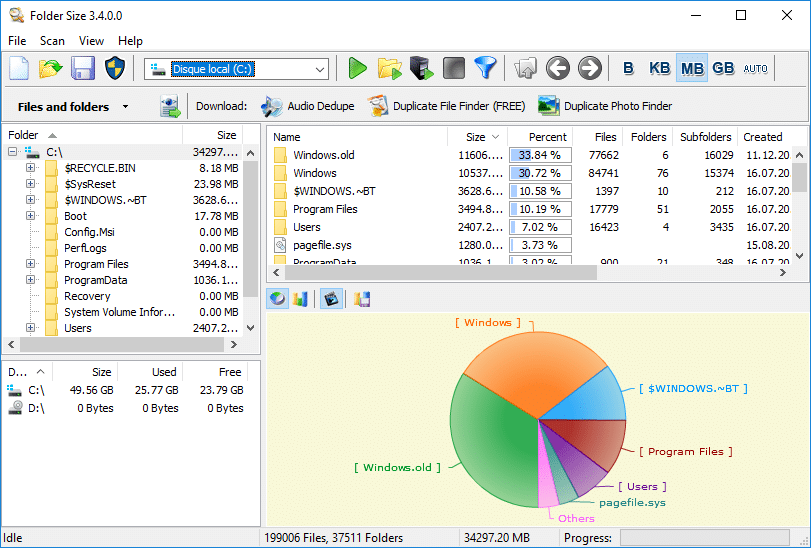Click the green Start scan play icon
The width and height of the screenshot is (811, 548).
pyautogui.click(x=357, y=68)
